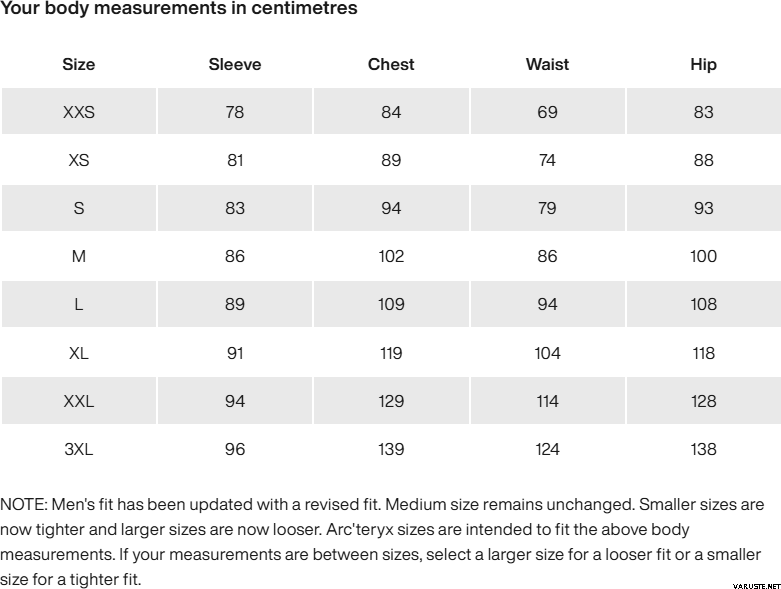Image resolution: width=781 pixels, height=589 pixels.
Task: Click the Waist column header
Action: click(x=547, y=64)
